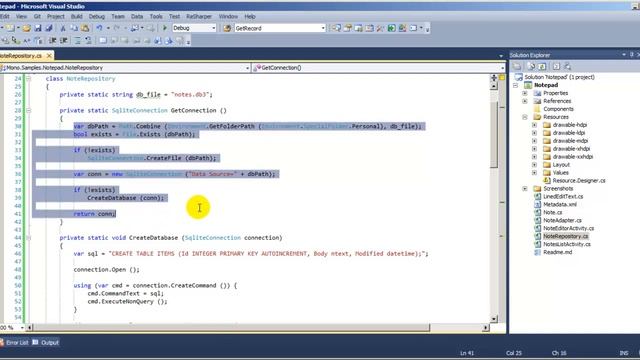Toggle the INS insert mode indicator in the status bar
This screenshot has width=640, height=360.
[x=624, y=353]
